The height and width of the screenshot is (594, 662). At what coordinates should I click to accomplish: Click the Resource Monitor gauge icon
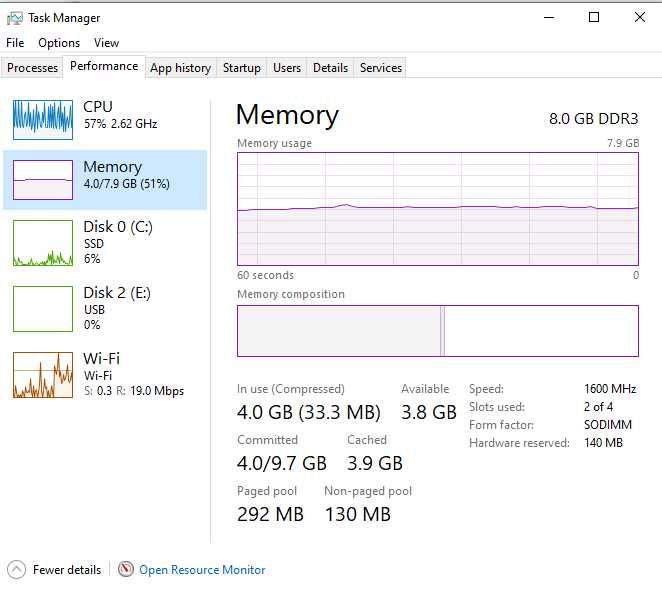[126, 570]
